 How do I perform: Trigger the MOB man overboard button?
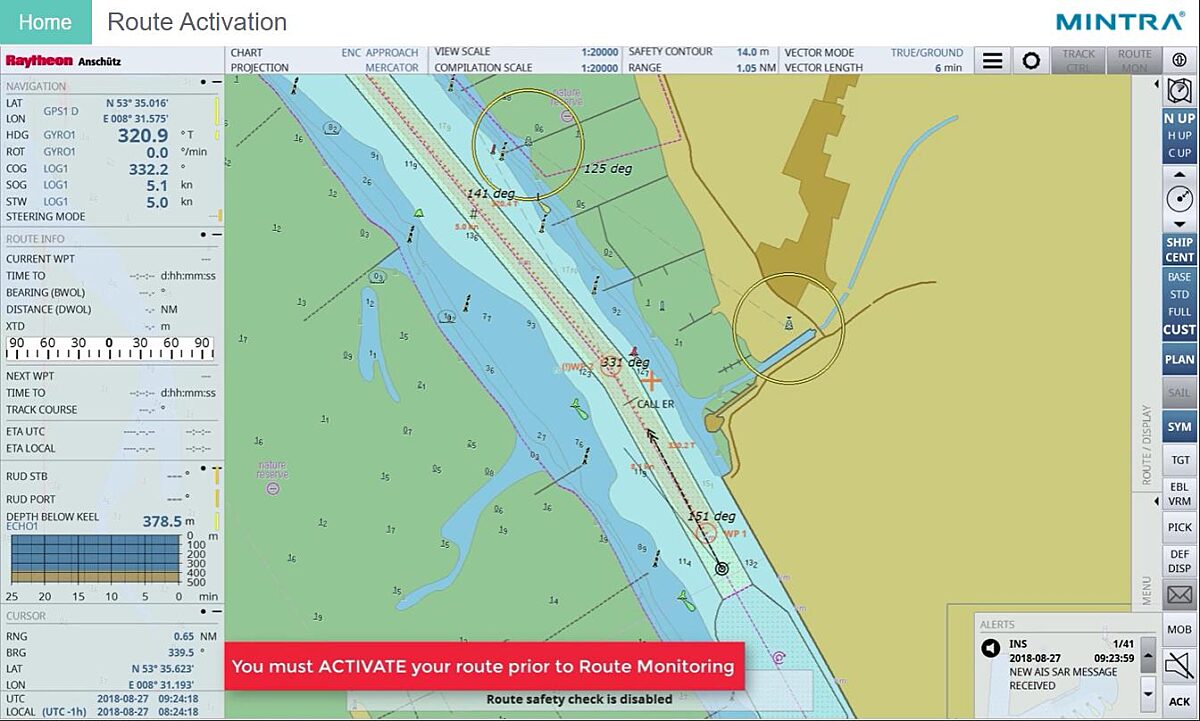tap(1180, 629)
